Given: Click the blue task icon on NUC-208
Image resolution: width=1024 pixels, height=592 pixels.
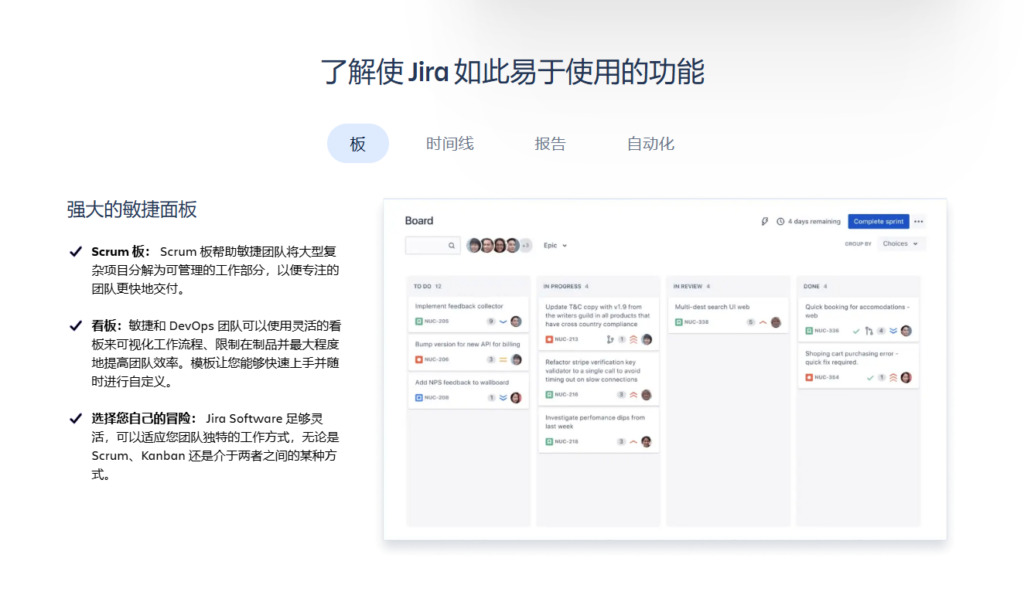Looking at the screenshot, I should pyautogui.click(x=419, y=397).
